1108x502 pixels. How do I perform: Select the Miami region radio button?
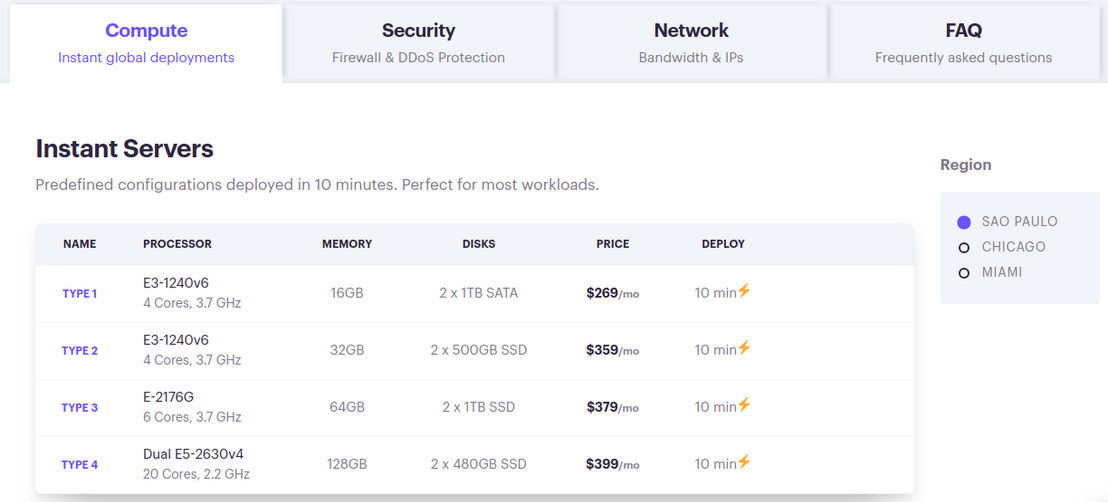coord(964,273)
